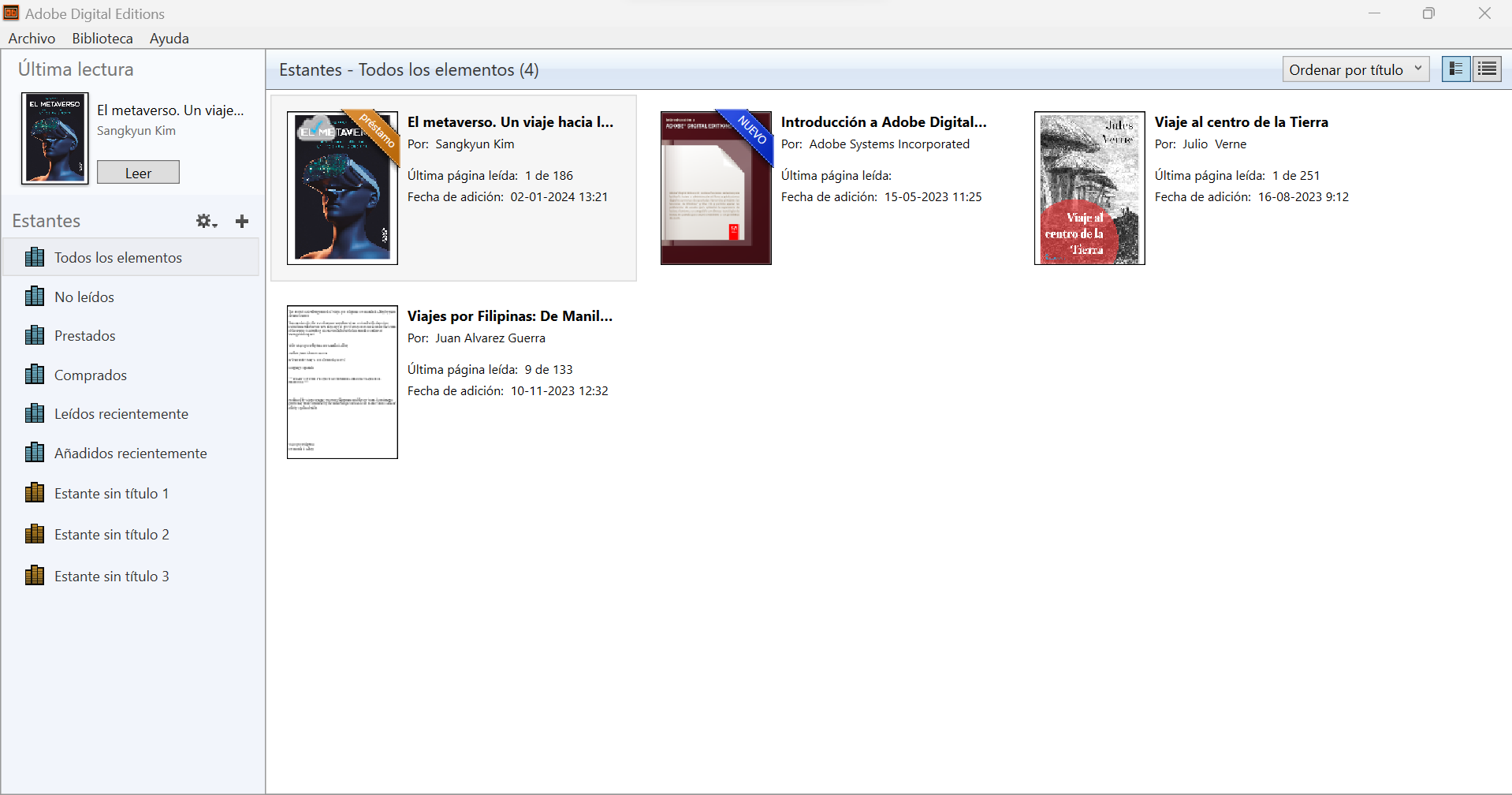Viewport: 1512px width, 795px height.
Task: Click the Estante sin título 3 icon
Action: (35, 576)
